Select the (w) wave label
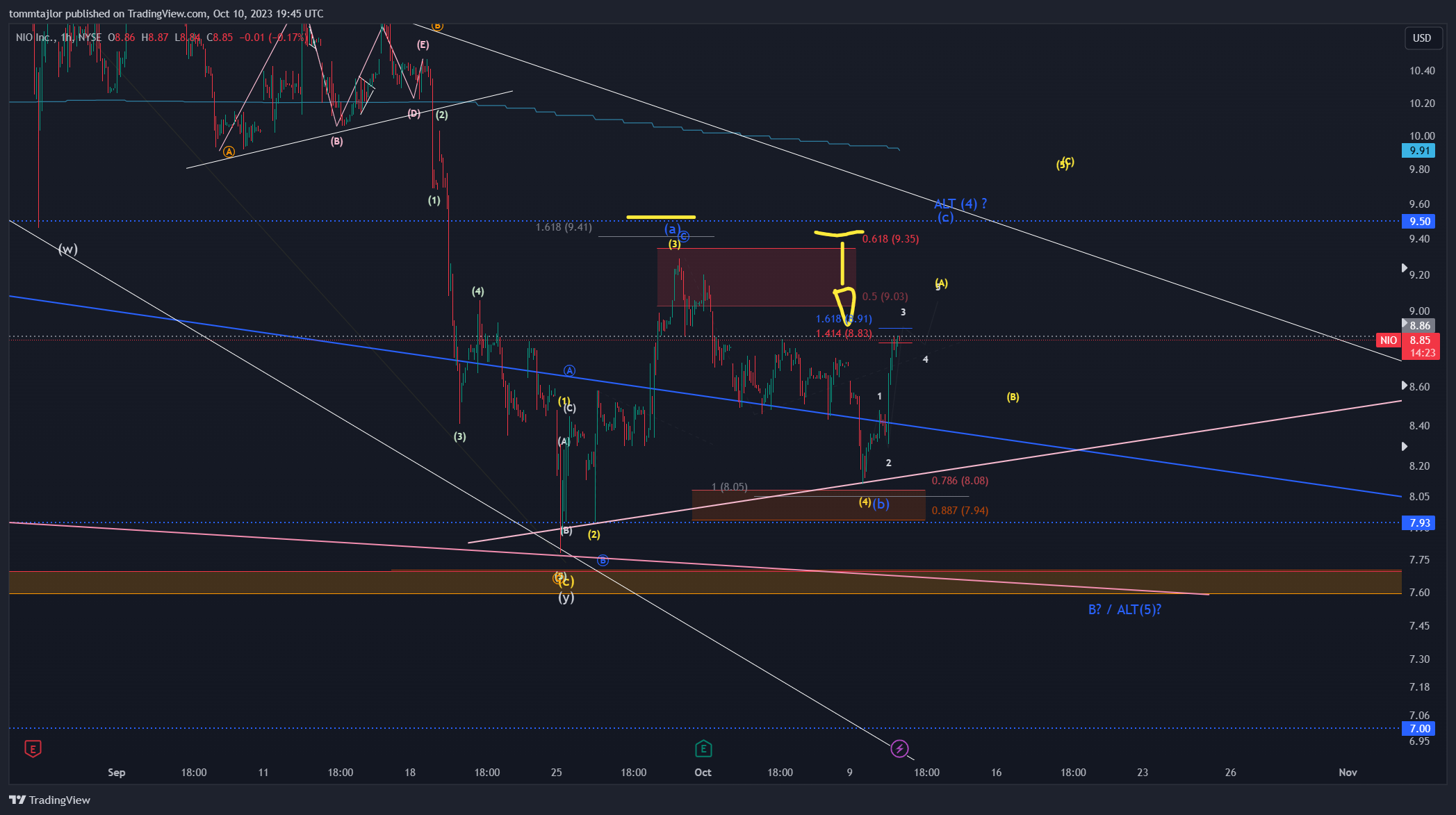1456x815 pixels. click(67, 249)
